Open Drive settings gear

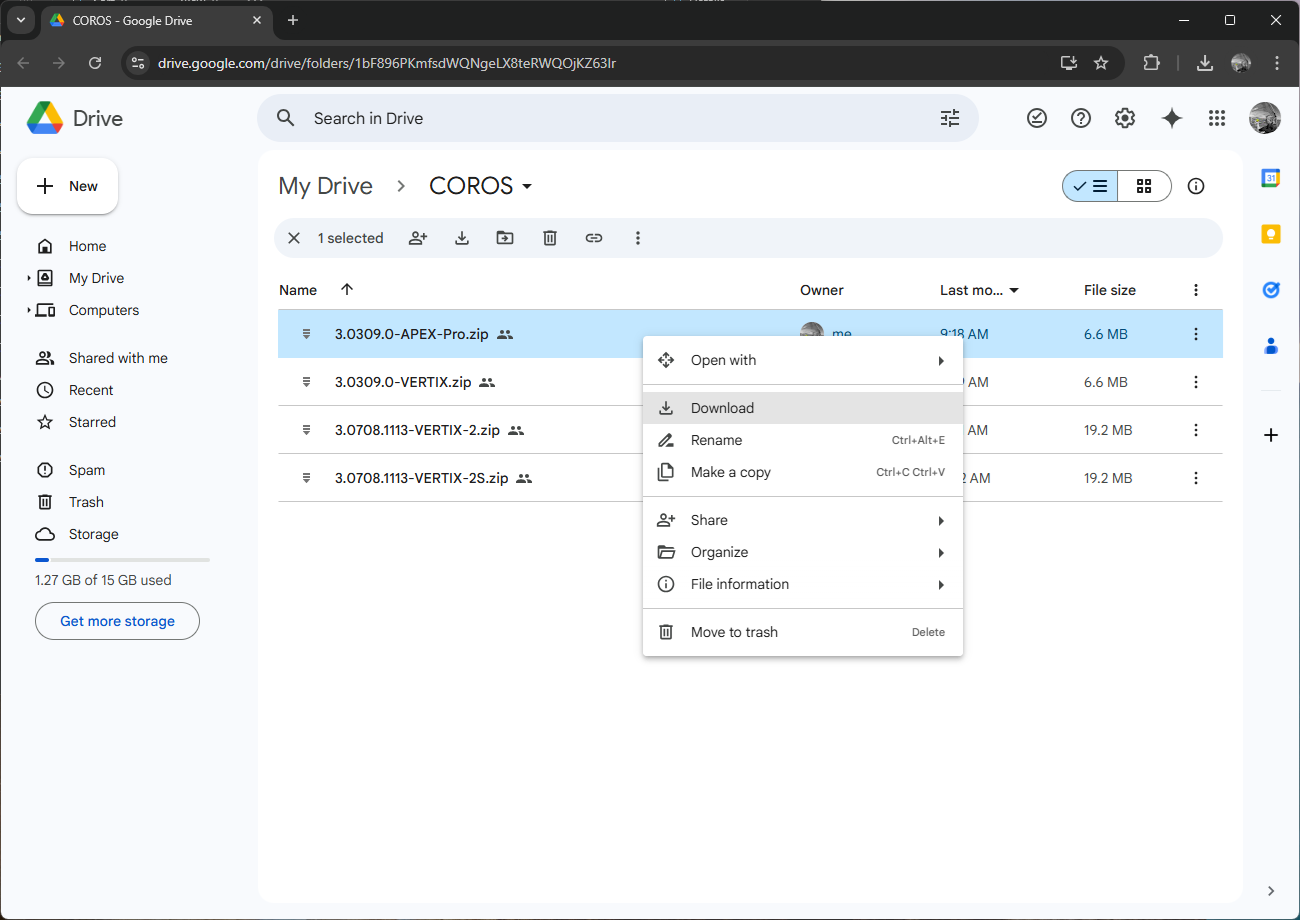click(1125, 118)
